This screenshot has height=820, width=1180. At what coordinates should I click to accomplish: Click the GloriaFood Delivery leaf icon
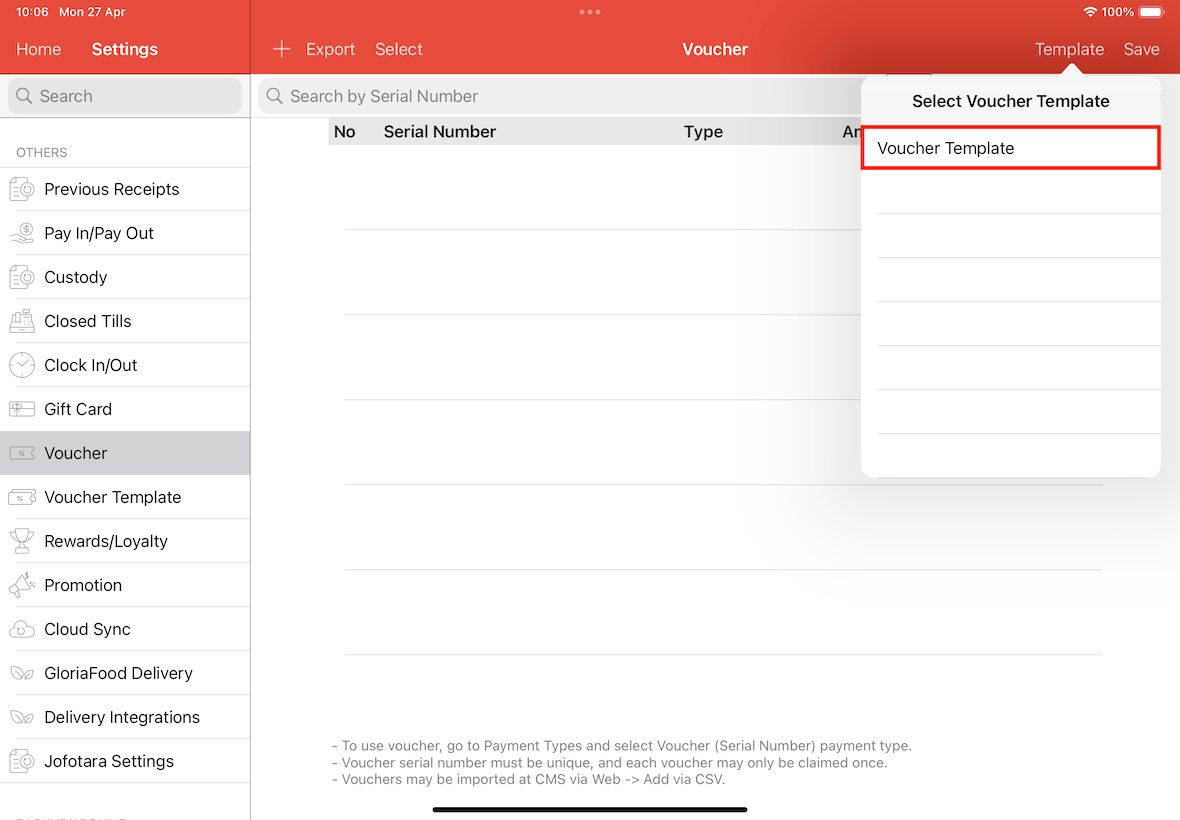(x=22, y=673)
